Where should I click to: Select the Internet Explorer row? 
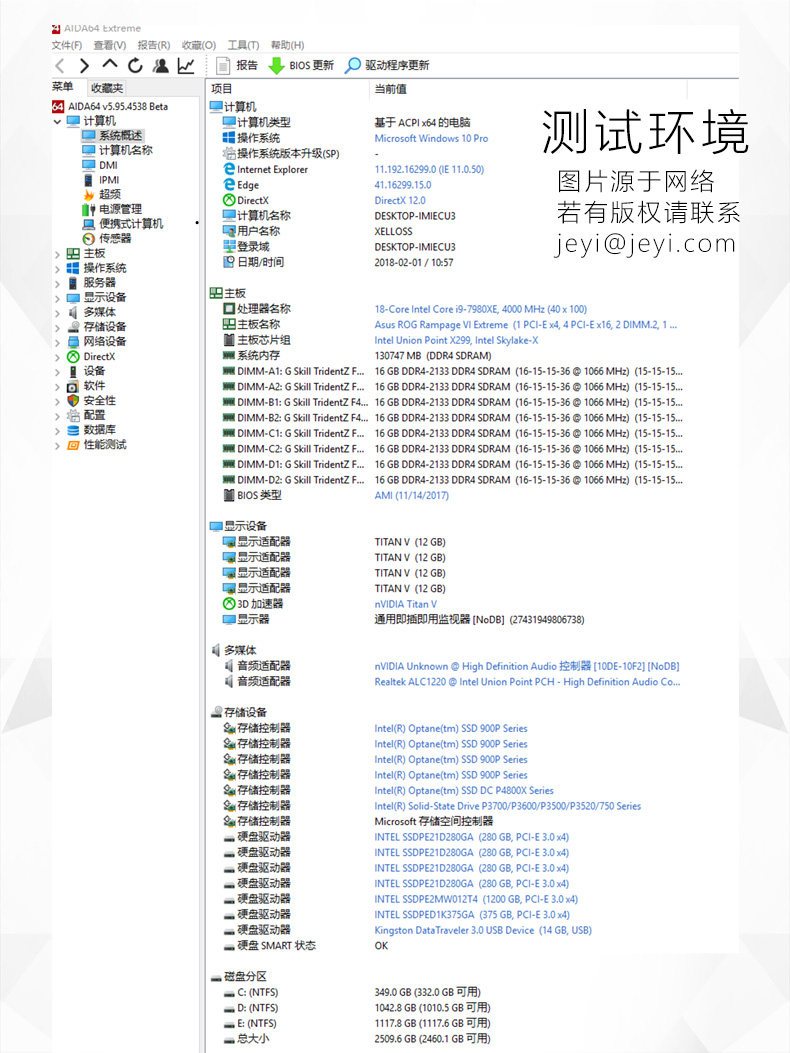click(x=353, y=169)
